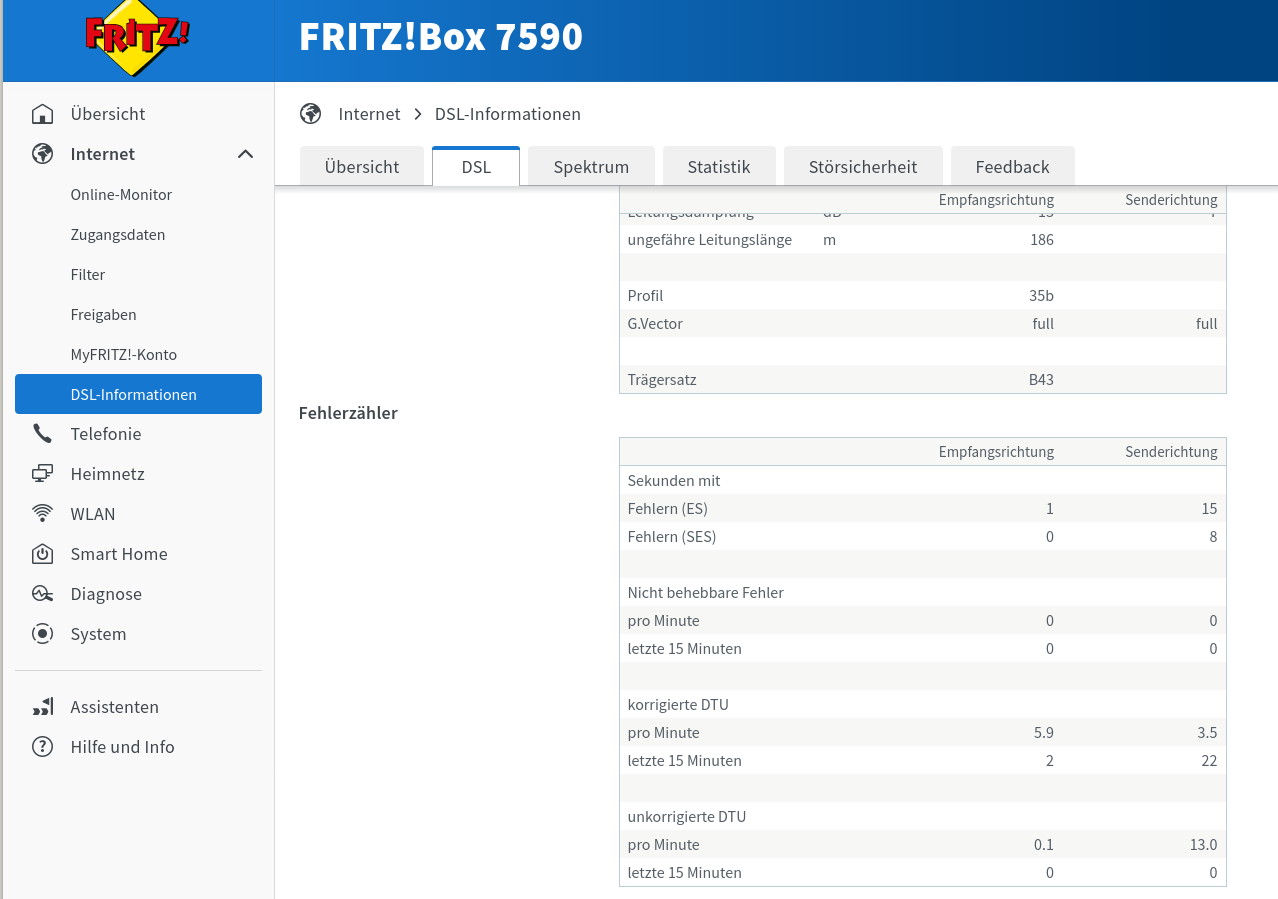
Task: Click the Telefonie phone icon
Action: 42,434
